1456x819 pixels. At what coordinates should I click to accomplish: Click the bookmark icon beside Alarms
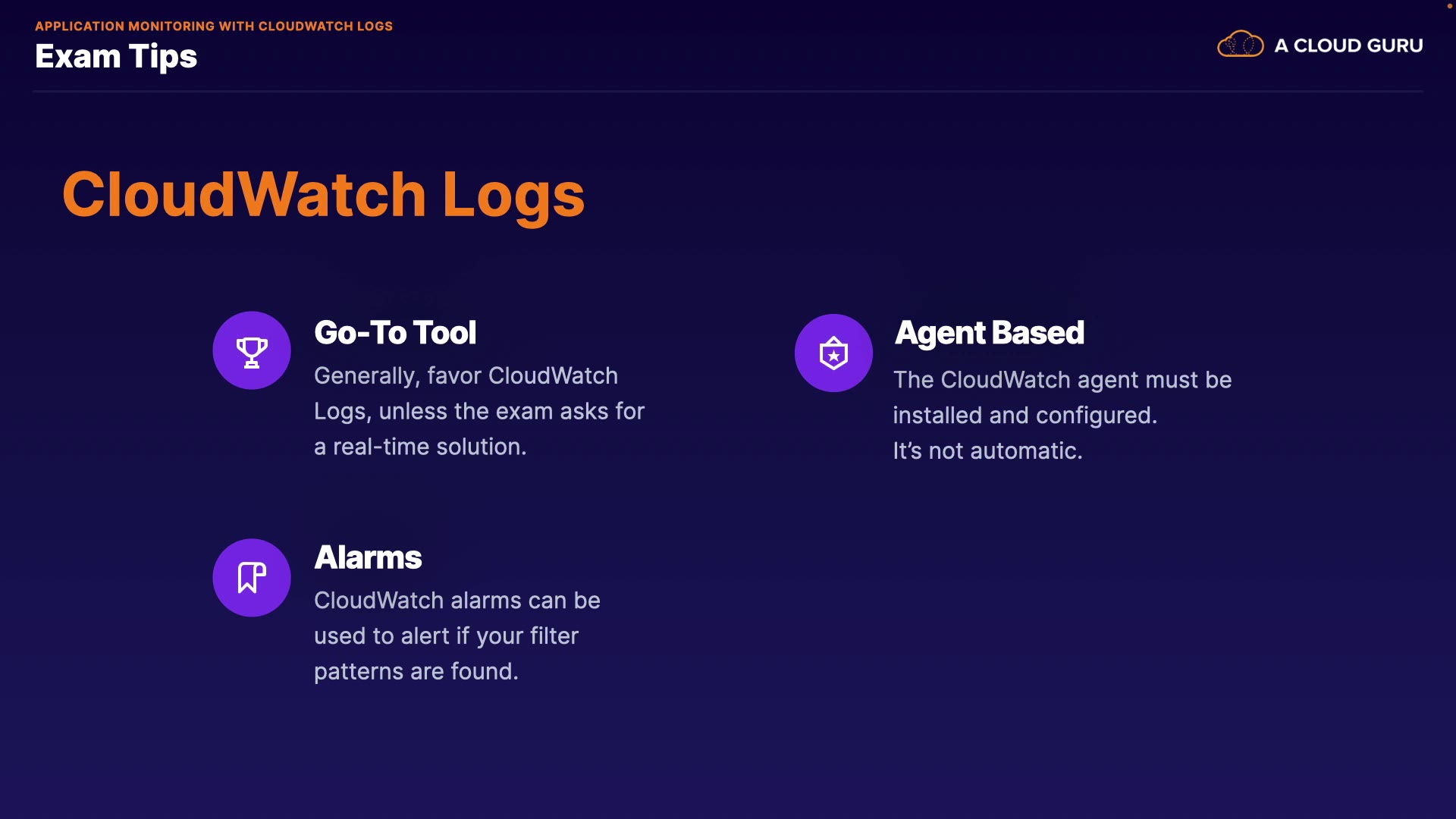tap(252, 578)
